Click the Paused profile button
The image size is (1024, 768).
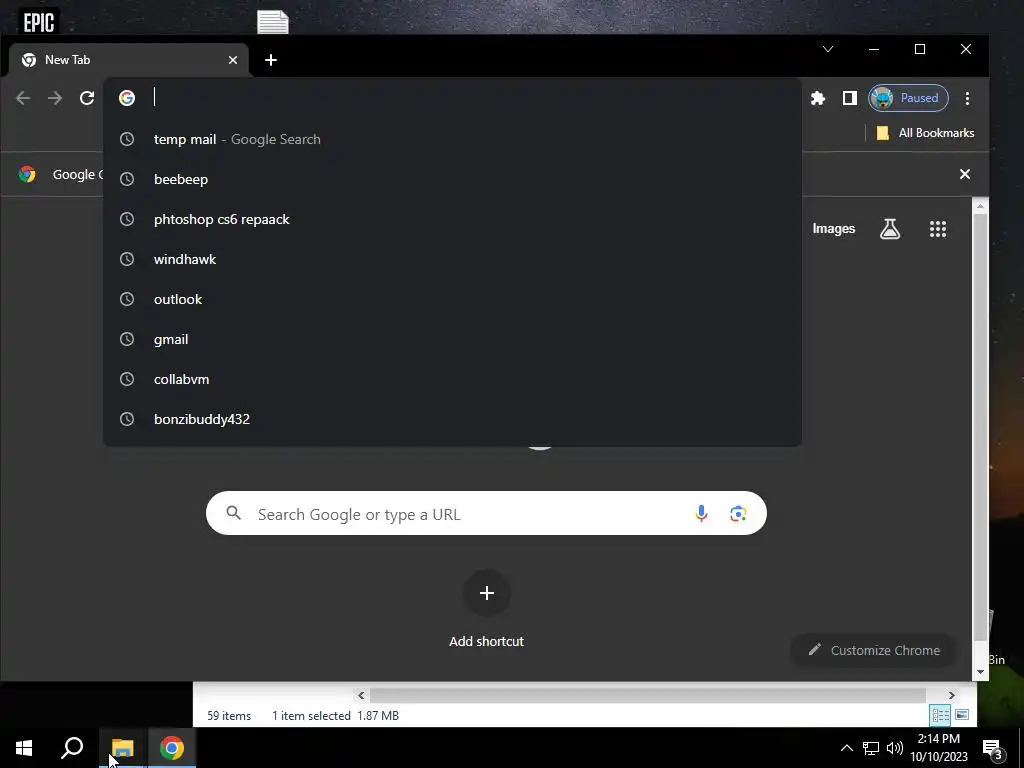click(908, 98)
